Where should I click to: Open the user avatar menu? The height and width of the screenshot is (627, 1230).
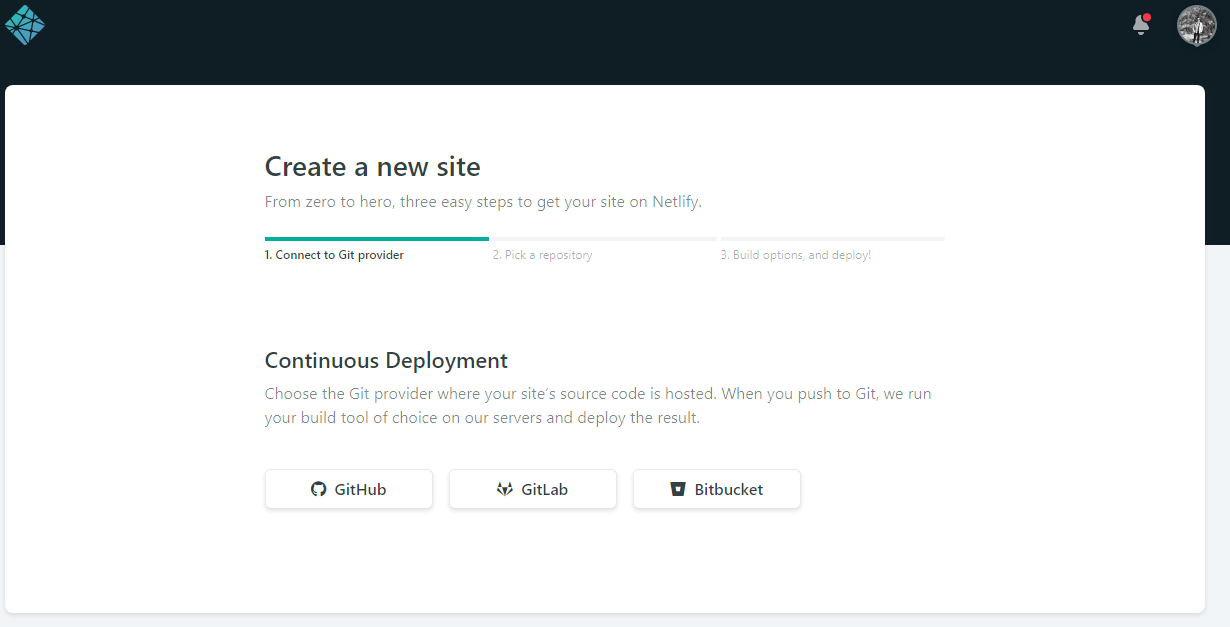pos(1197,25)
